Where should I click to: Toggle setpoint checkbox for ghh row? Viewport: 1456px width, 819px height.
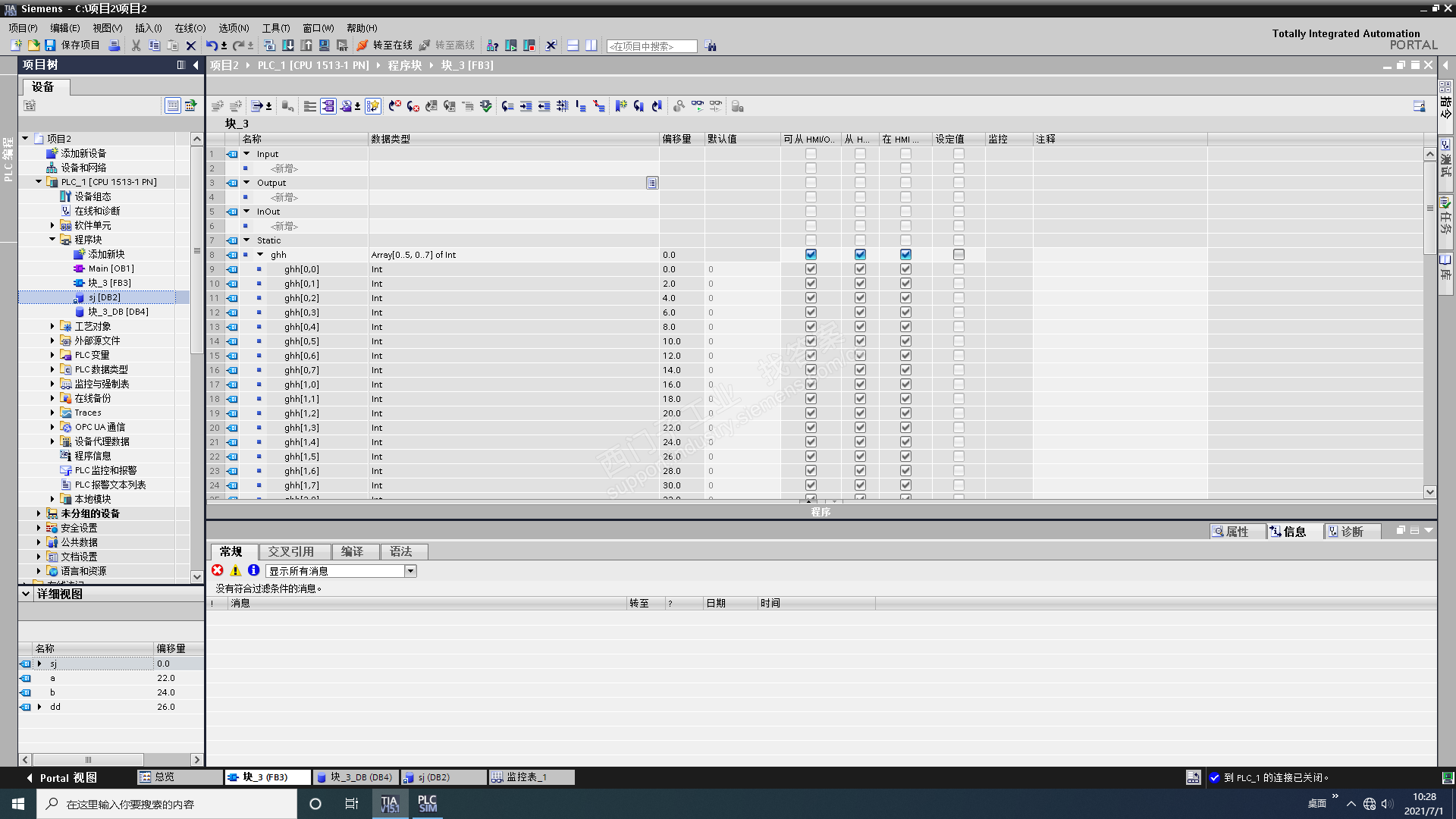click(959, 255)
